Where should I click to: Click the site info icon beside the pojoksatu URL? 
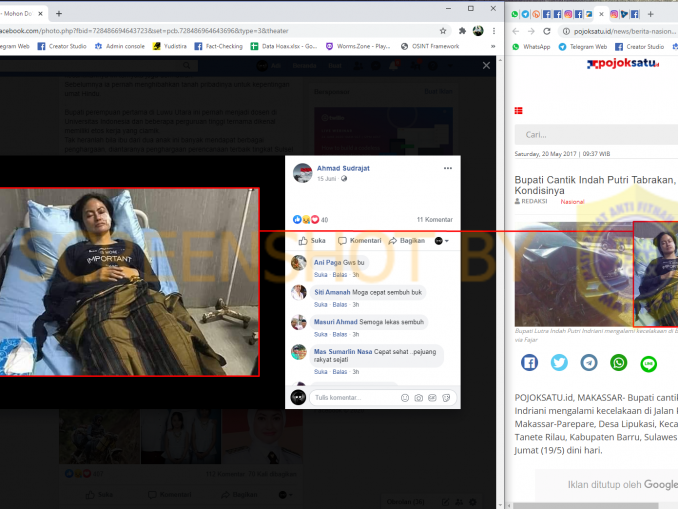(566, 31)
